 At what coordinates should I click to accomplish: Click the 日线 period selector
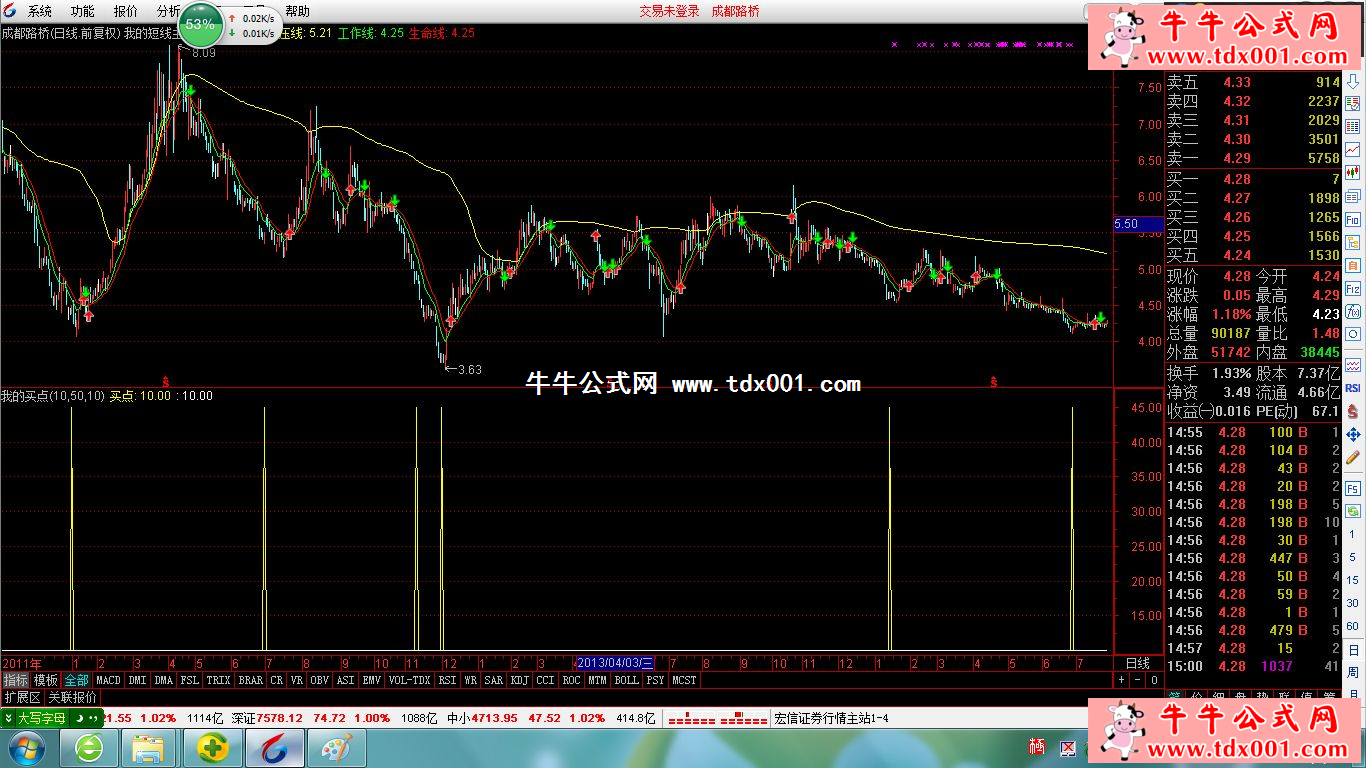1137,663
